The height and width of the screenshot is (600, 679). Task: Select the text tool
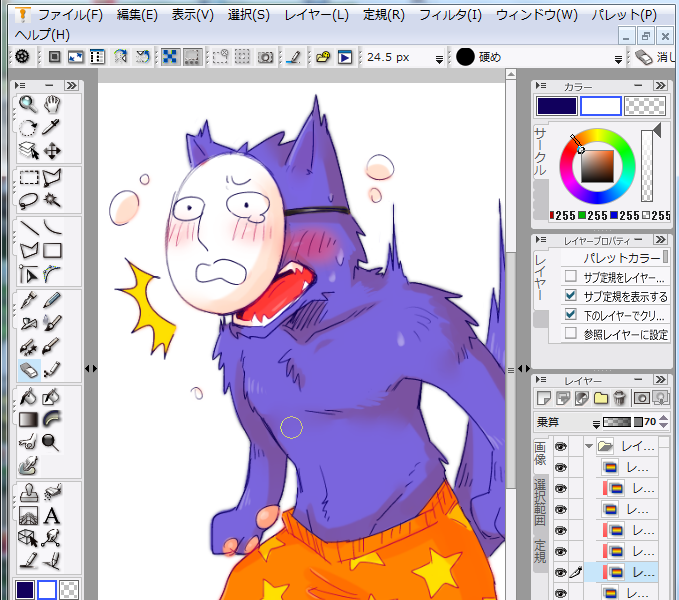52,516
